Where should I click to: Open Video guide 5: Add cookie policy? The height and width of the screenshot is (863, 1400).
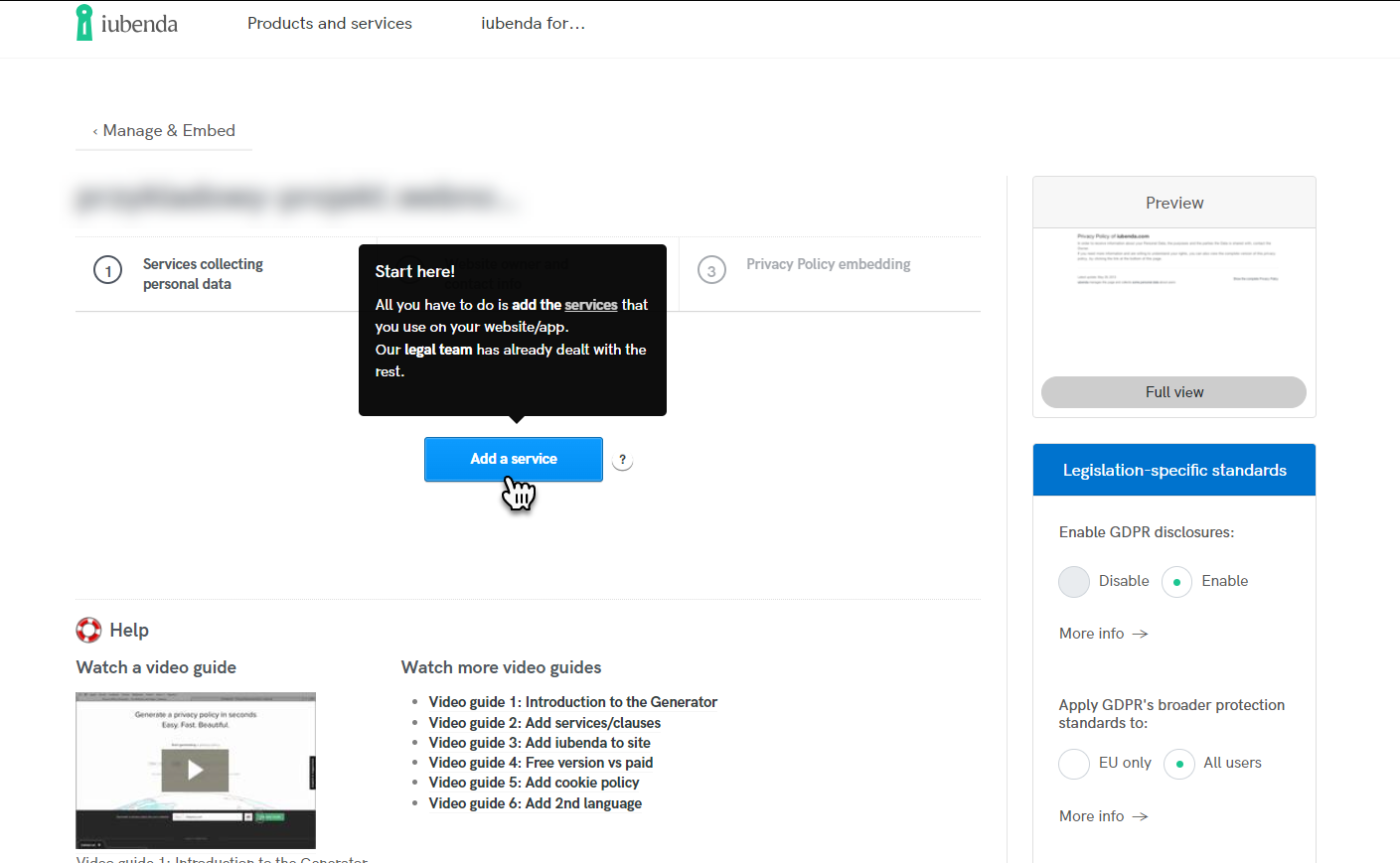(535, 783)
